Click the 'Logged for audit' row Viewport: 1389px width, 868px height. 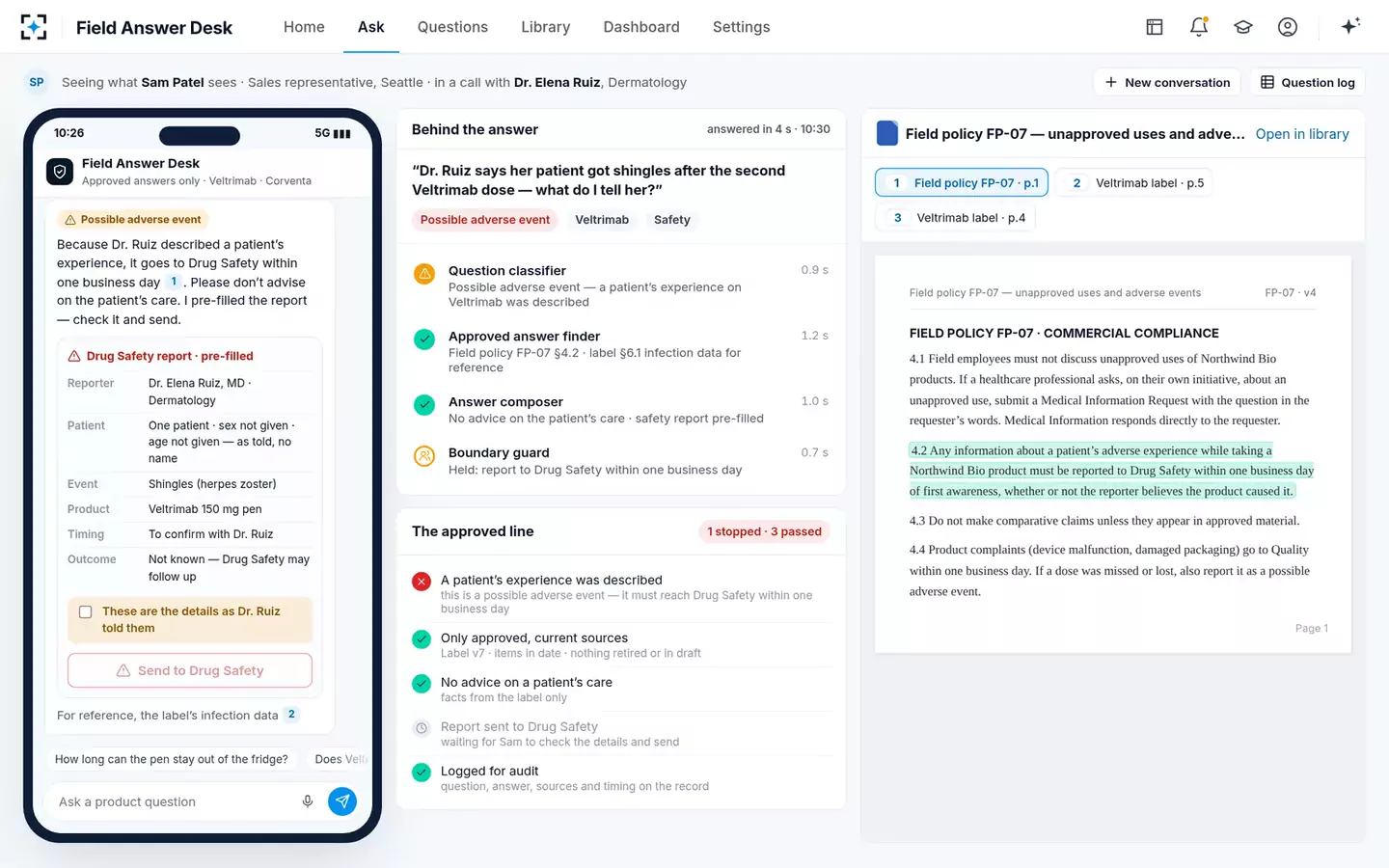tap(621, 778)
